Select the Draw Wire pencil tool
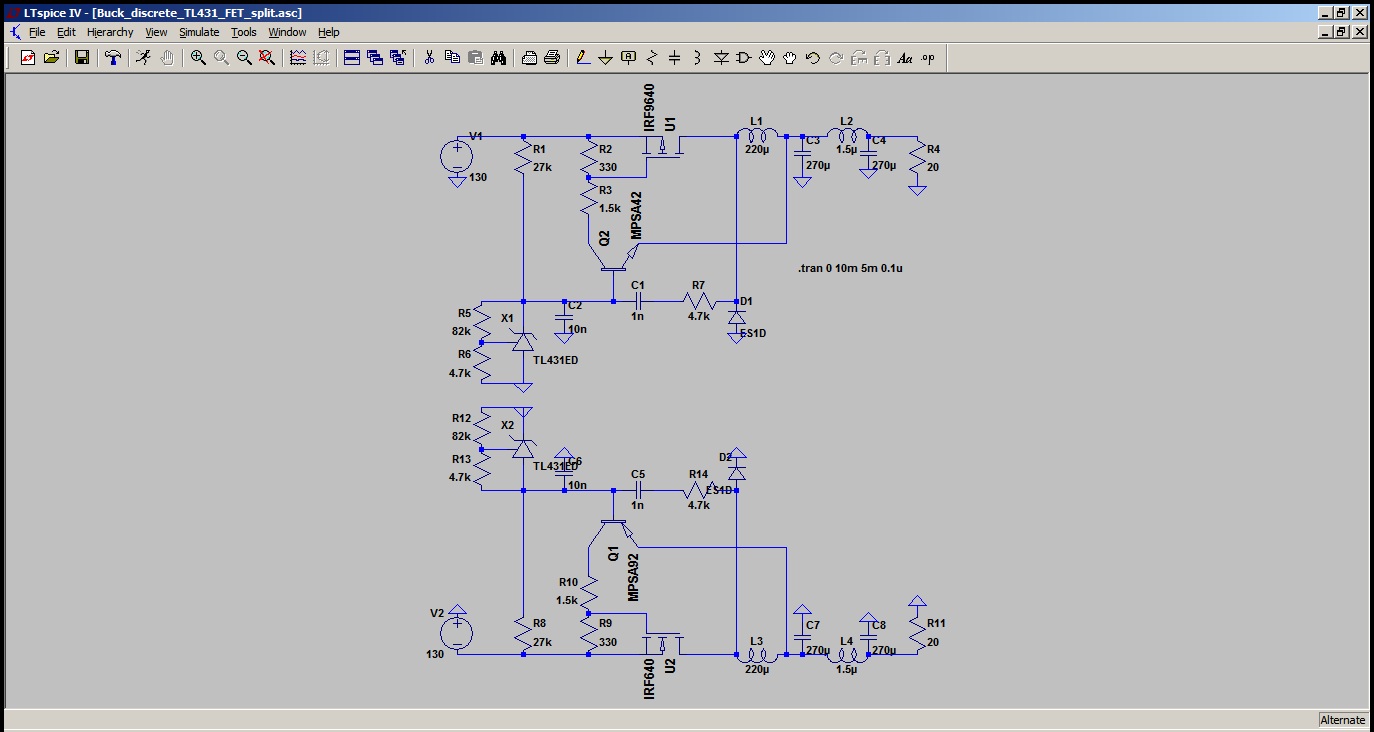1374x732 pixels. pyautogui.click(x=583, y=58)
